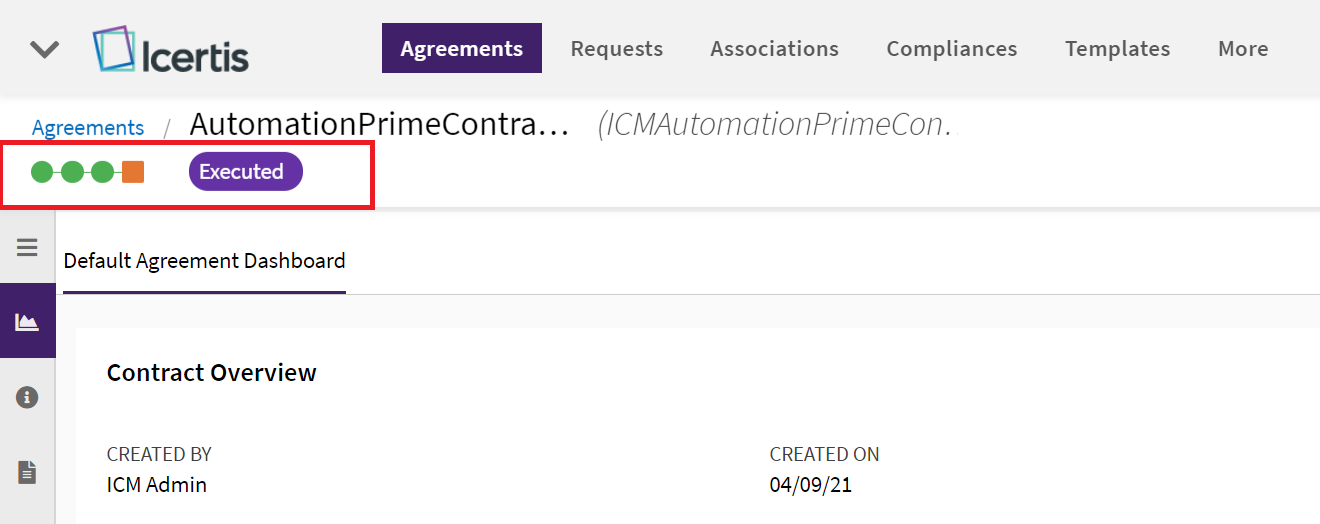Open the Associations menu
Viewport: 1320px width, 524px height.
pyautogui.click(x=775, y=49)
